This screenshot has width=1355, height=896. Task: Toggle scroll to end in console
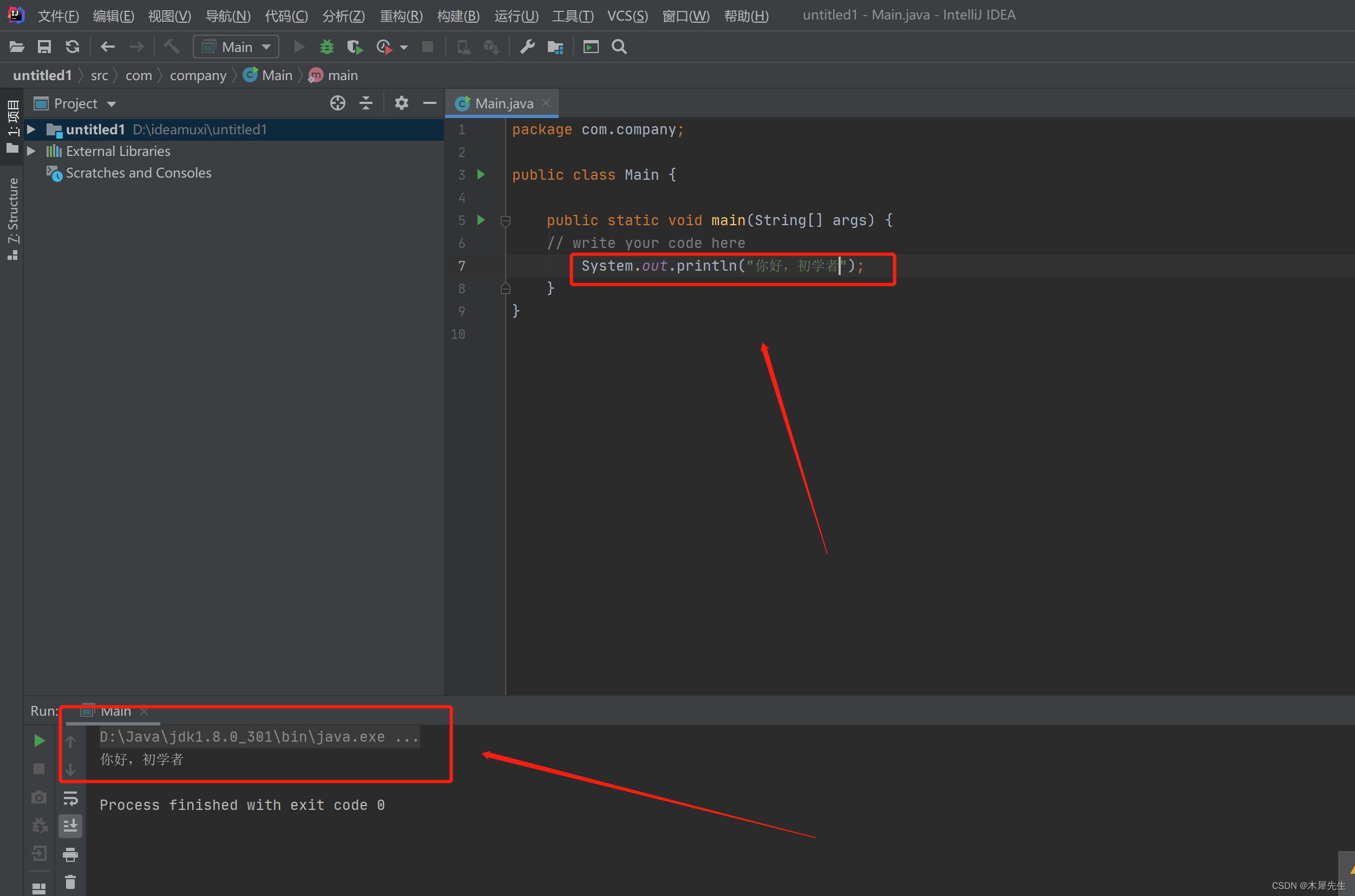click(70, 826)
